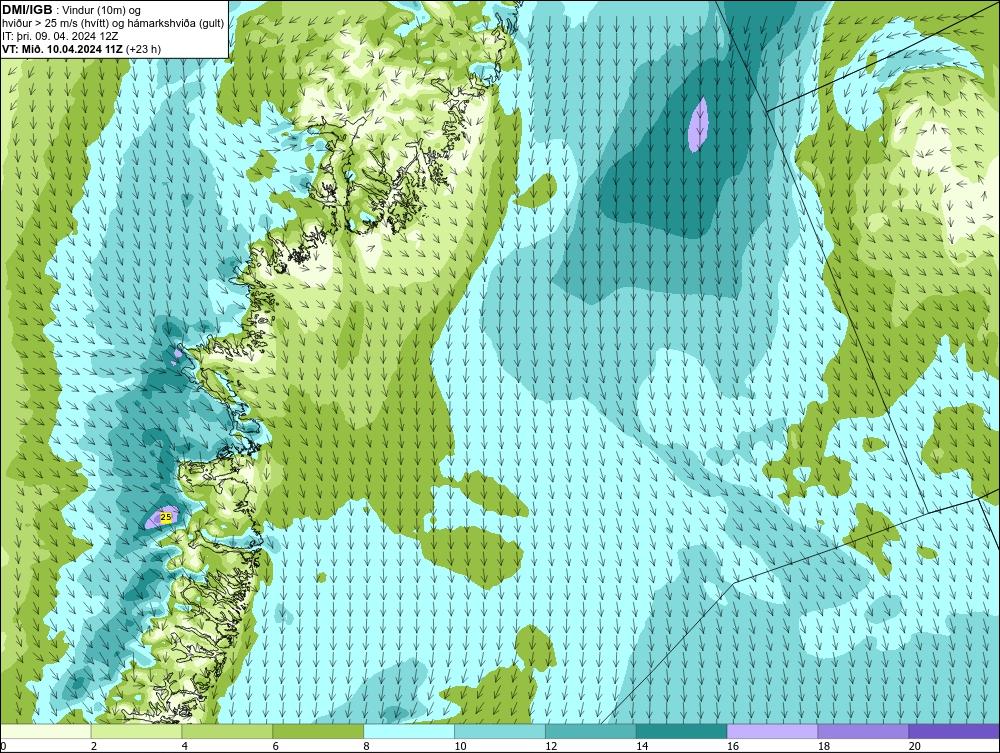Click the legend scale label 16
The height and width of the screenshot is (753, 1000).
click(733, 746)
